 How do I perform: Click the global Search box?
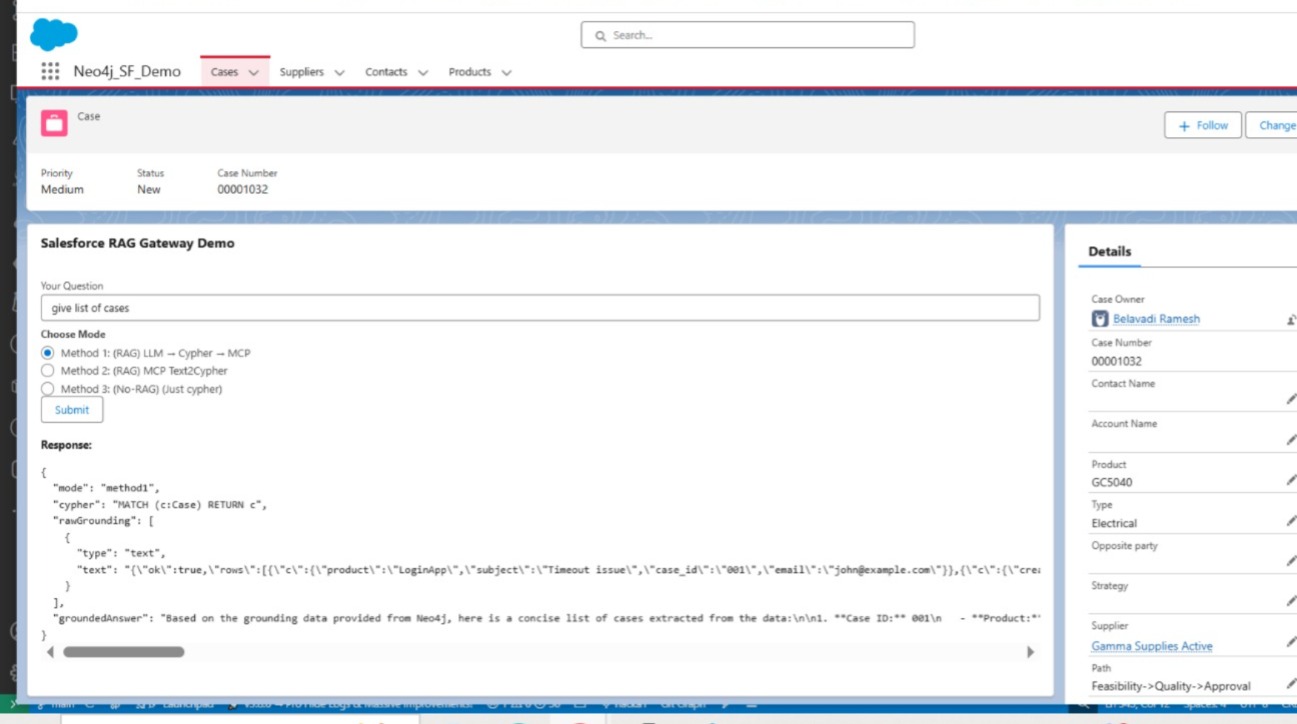pyautogui.click(x=748, y=35)
